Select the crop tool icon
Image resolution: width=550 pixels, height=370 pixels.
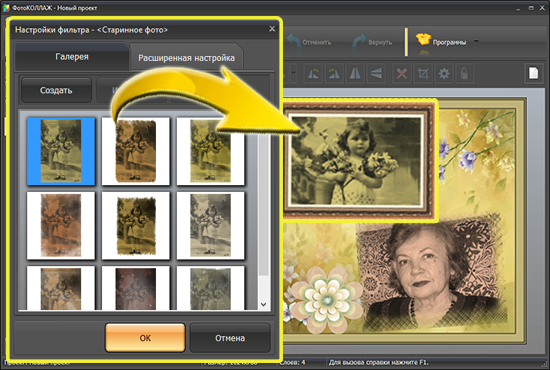[x=423, y=74]
